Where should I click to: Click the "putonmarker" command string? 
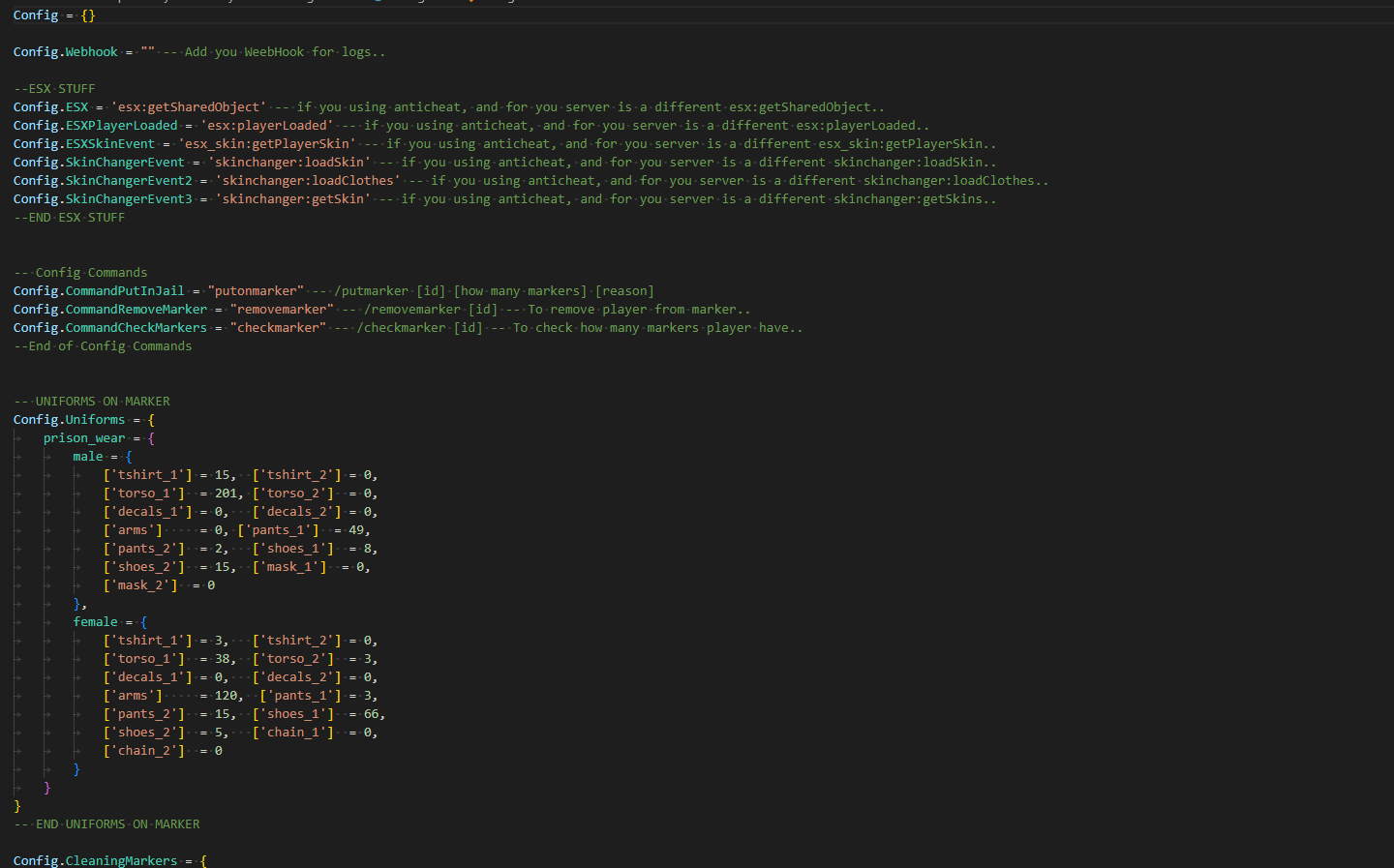pos(256,291)
